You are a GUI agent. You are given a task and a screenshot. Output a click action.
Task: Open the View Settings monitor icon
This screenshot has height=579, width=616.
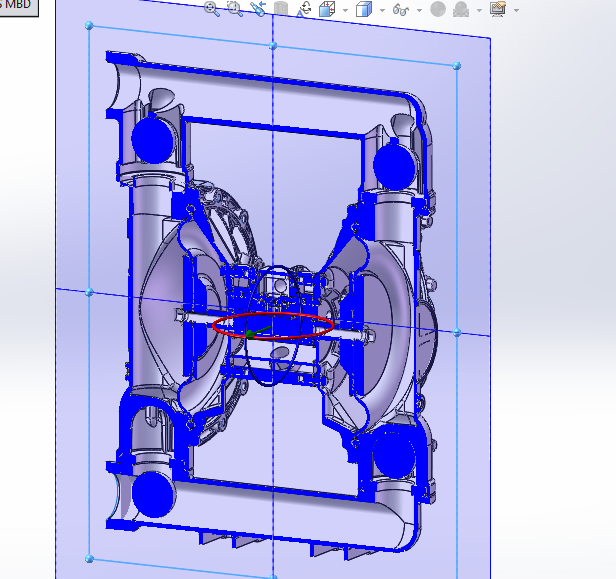498,9
